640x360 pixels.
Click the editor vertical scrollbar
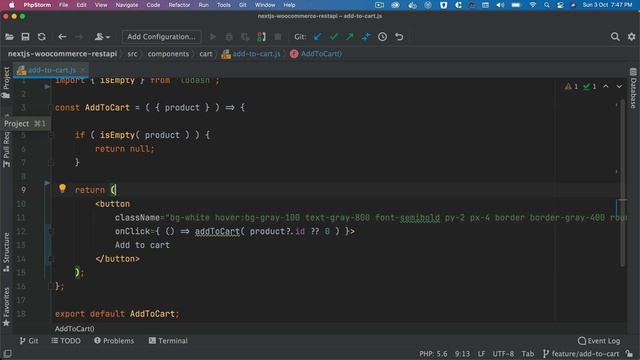[623, 184]
